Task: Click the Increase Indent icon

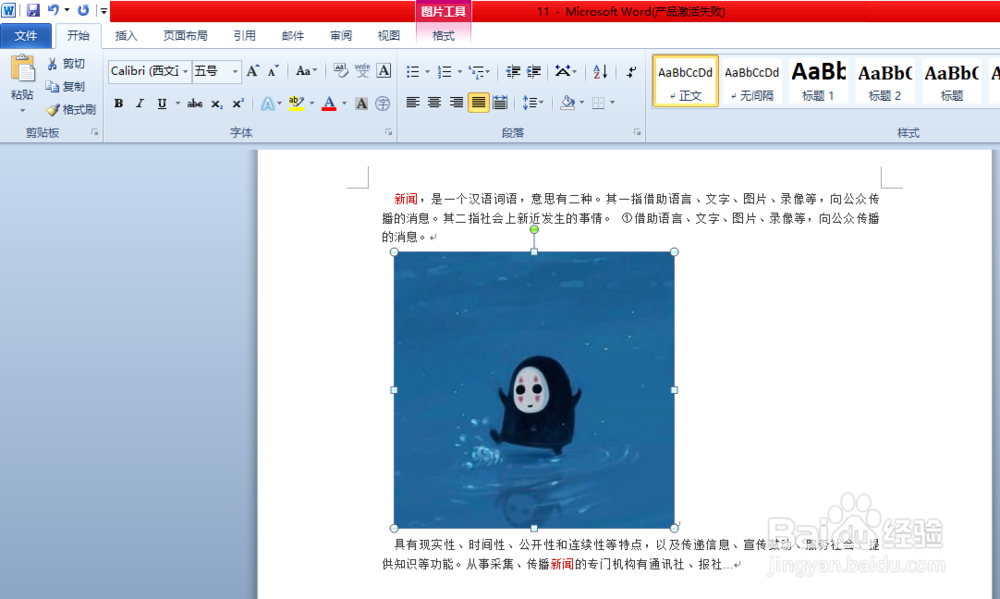Action: 534,71
